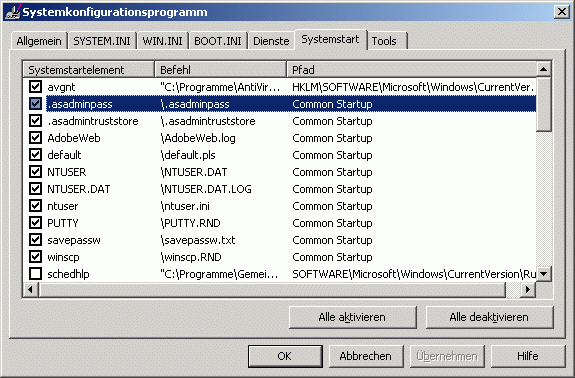
Task: Open the Dienste tab
Action: point(271,41)
